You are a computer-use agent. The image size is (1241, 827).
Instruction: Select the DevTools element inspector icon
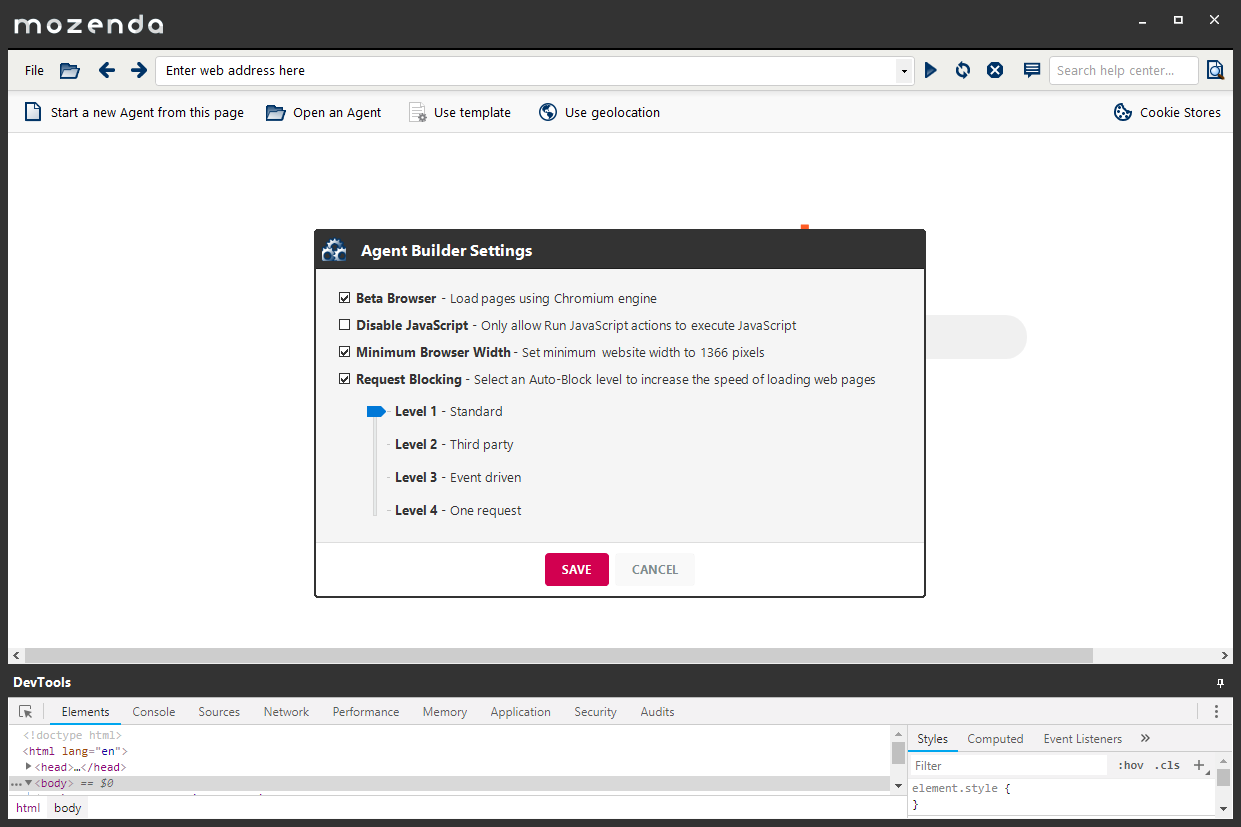(26, 712)
